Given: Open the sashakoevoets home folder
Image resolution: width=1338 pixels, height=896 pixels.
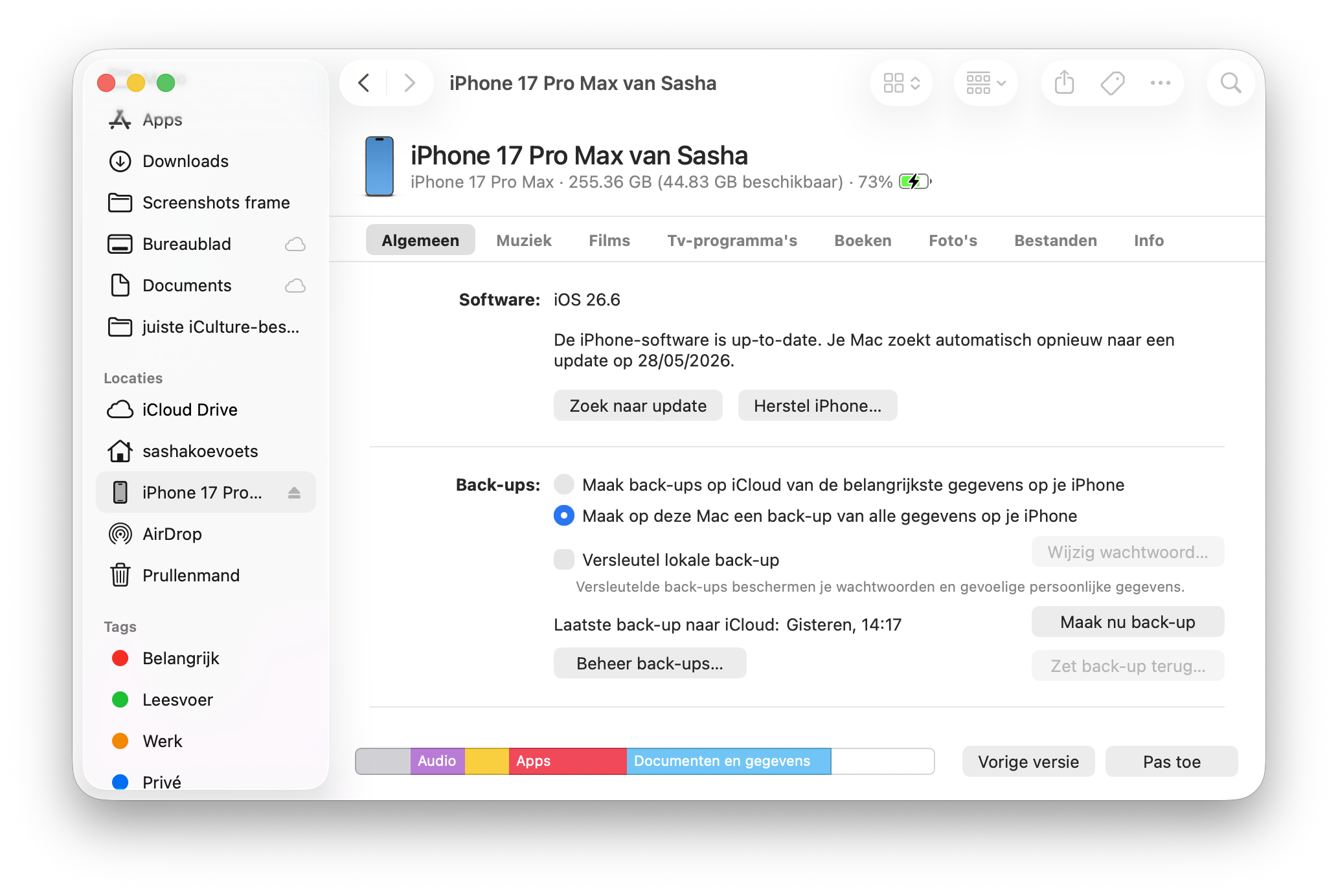Looking at the screenshot, I should [x=205, y=451].
